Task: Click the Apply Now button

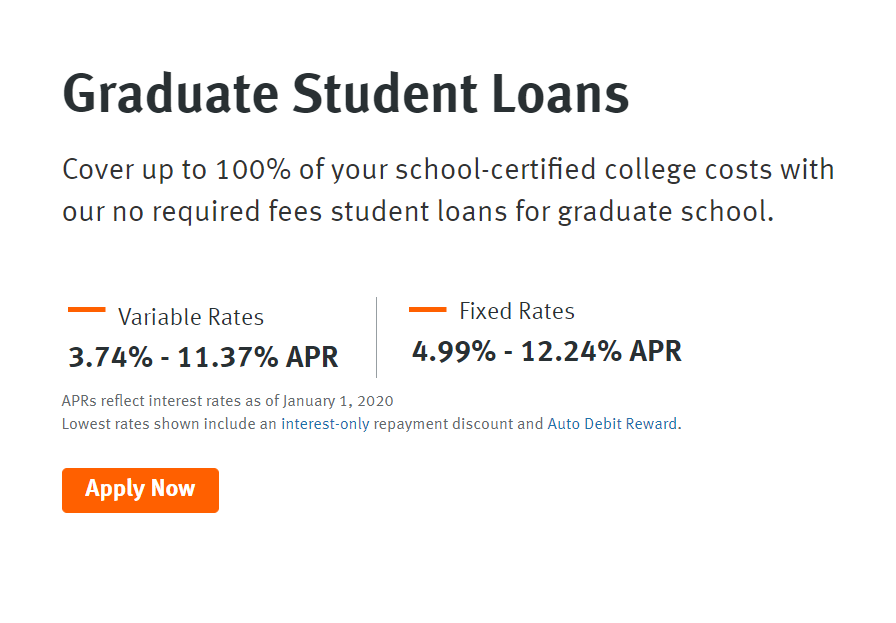Action: click(x=140, y=490)
